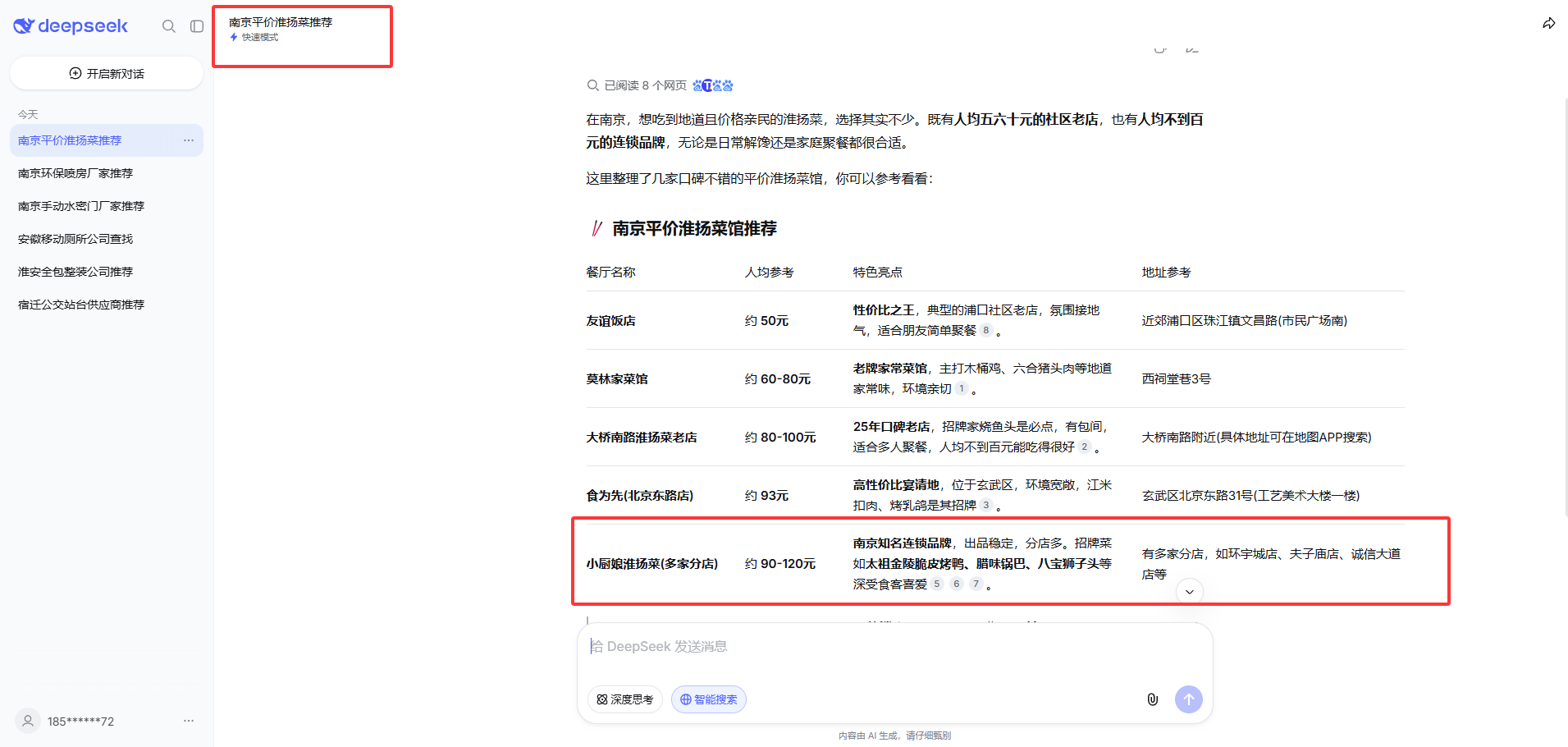The height and width of the screenshot is (747, 1568).
Task: Open 安徽移动厕所公司查找 conversation
Action: (107, 239)
